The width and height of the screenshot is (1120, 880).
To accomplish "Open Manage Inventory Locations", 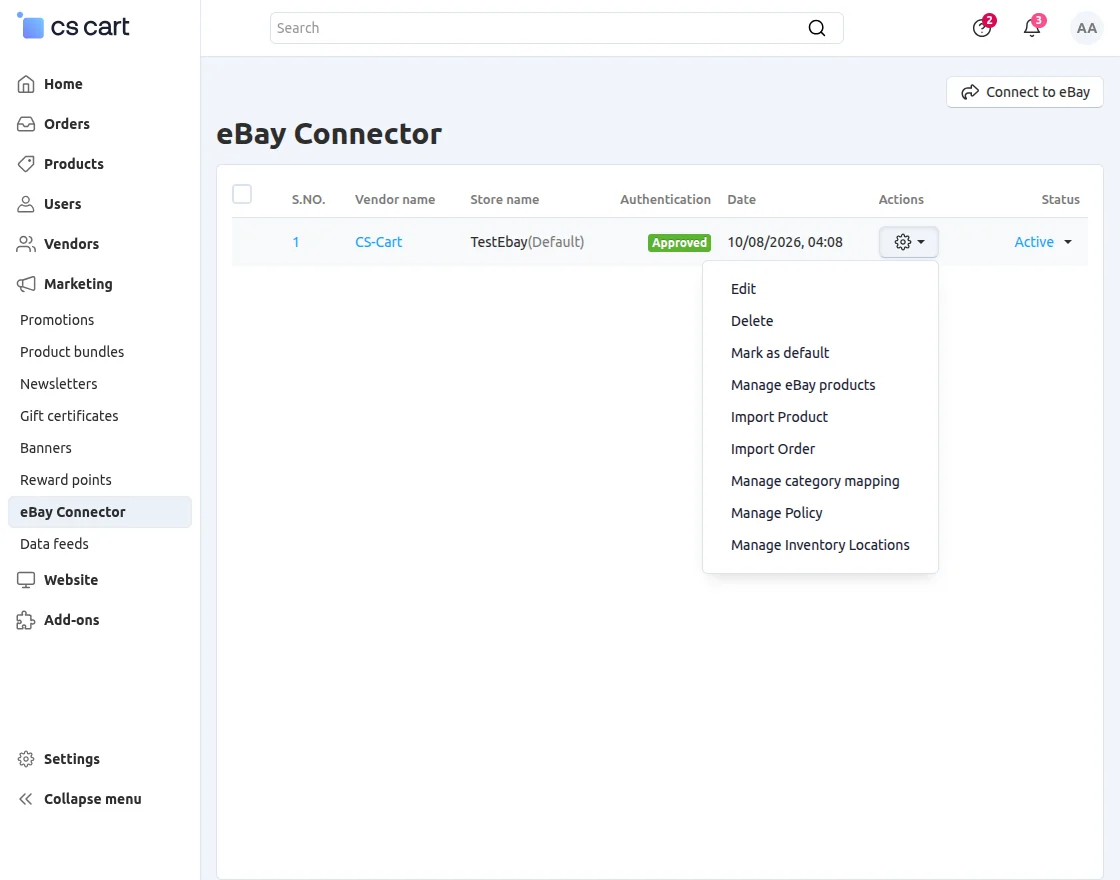I will click(820, 545).
